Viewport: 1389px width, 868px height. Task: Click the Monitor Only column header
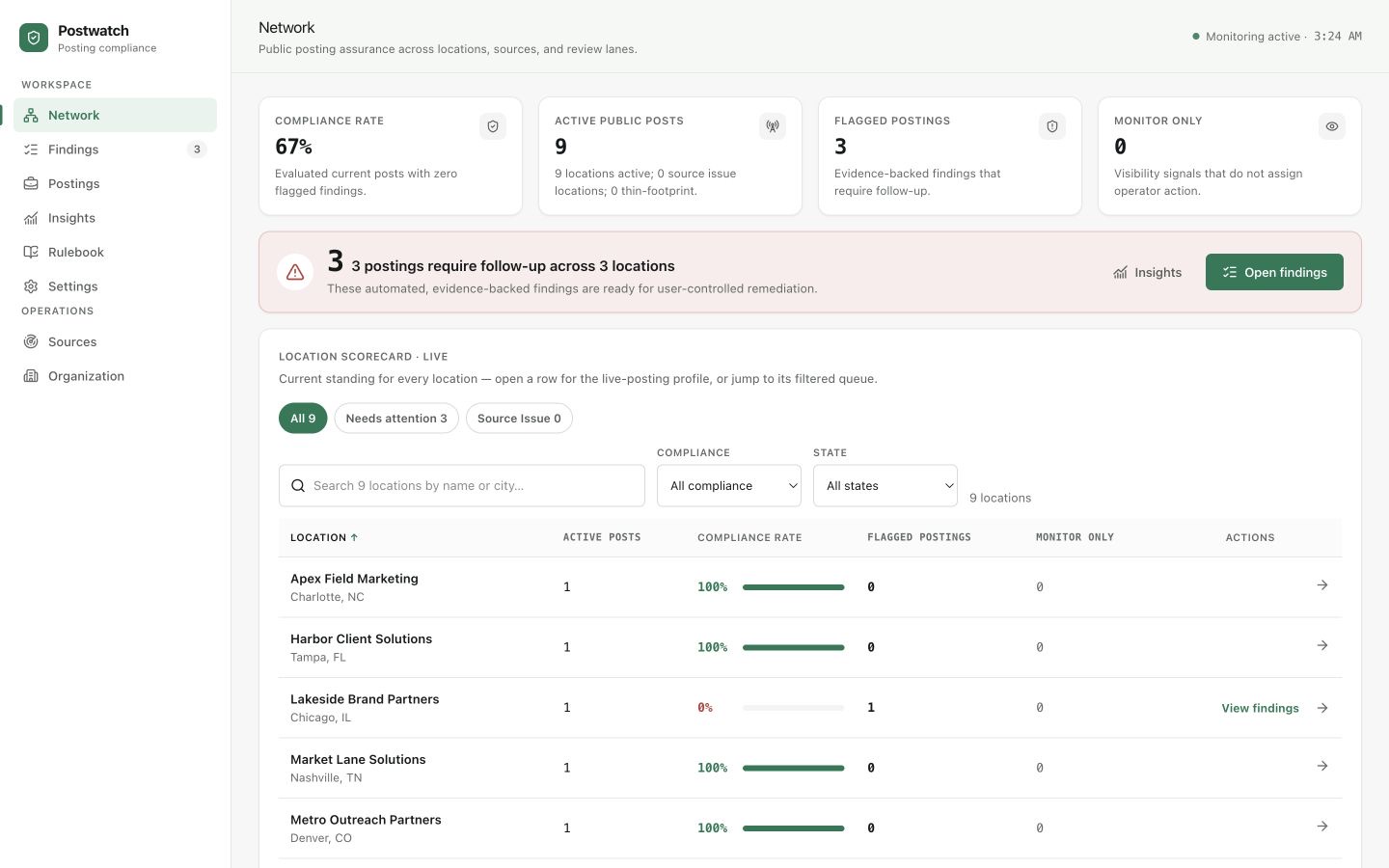click(x=1075, y=537)
